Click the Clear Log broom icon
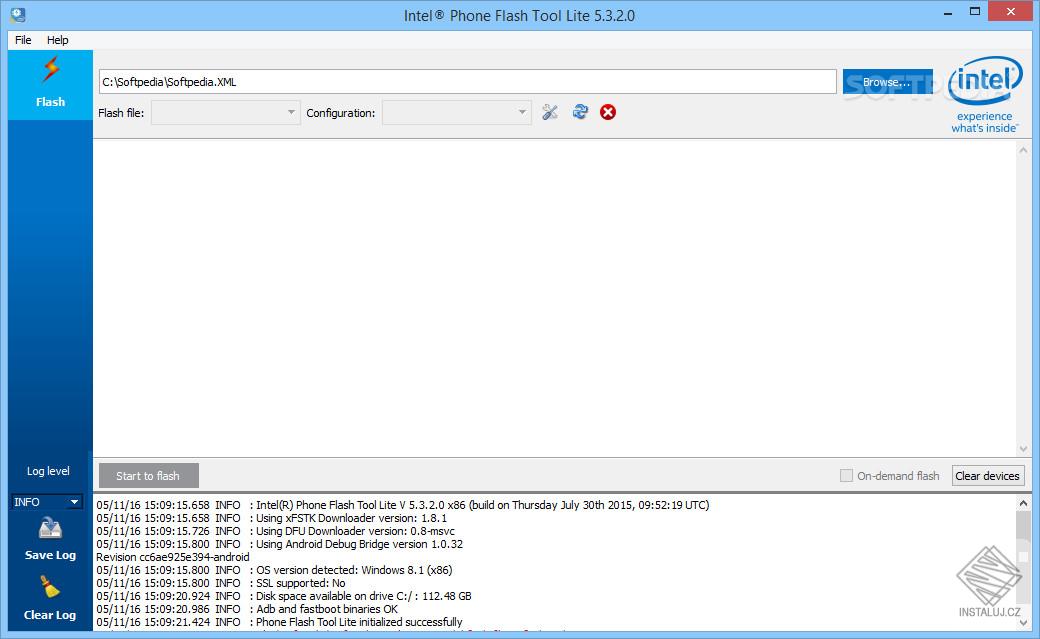 click(48, 592)
